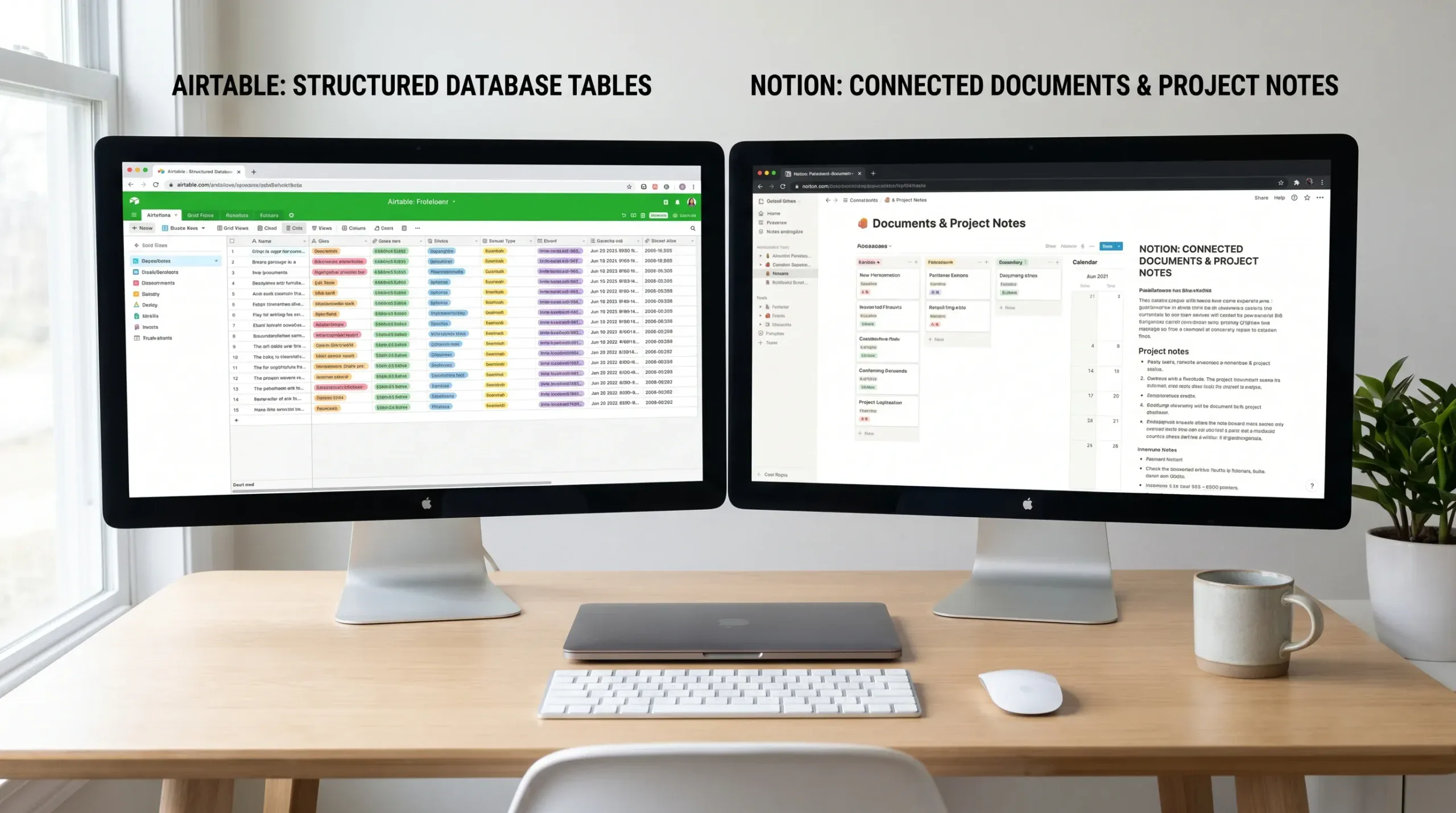Open the Name column header dropdown arrow
The image size is (1456, 813).
(x=305, y=241)
